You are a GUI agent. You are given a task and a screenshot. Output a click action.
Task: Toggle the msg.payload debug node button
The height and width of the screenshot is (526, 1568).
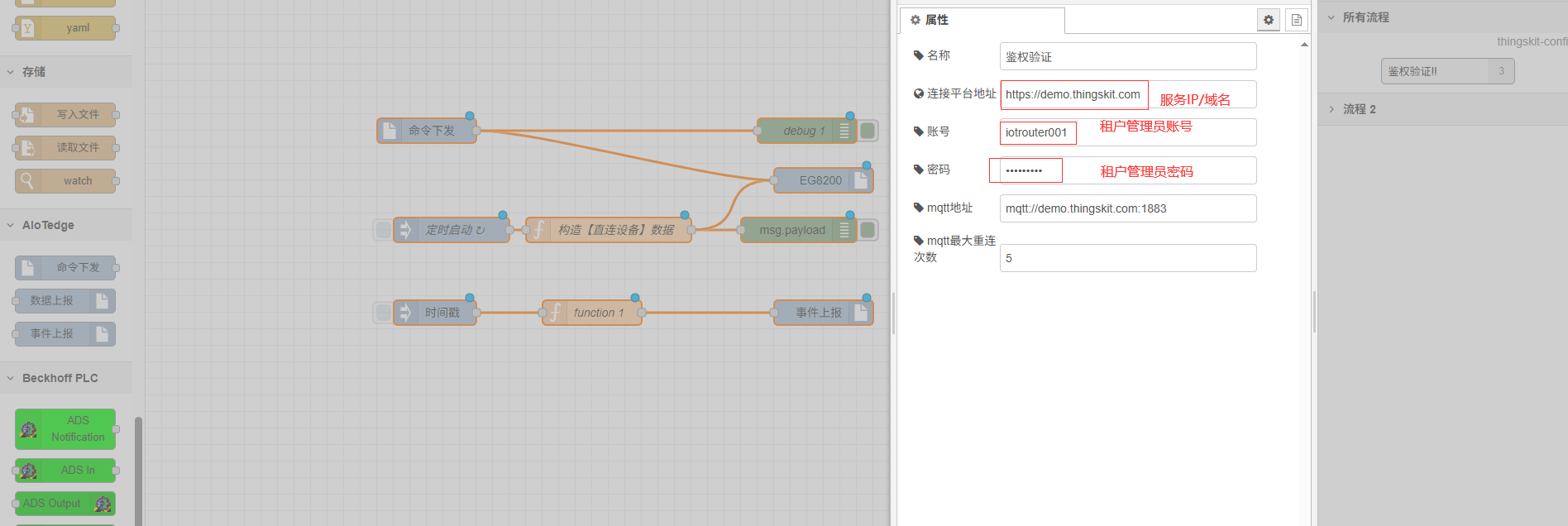pyautogui.click(x=868, y=230)
